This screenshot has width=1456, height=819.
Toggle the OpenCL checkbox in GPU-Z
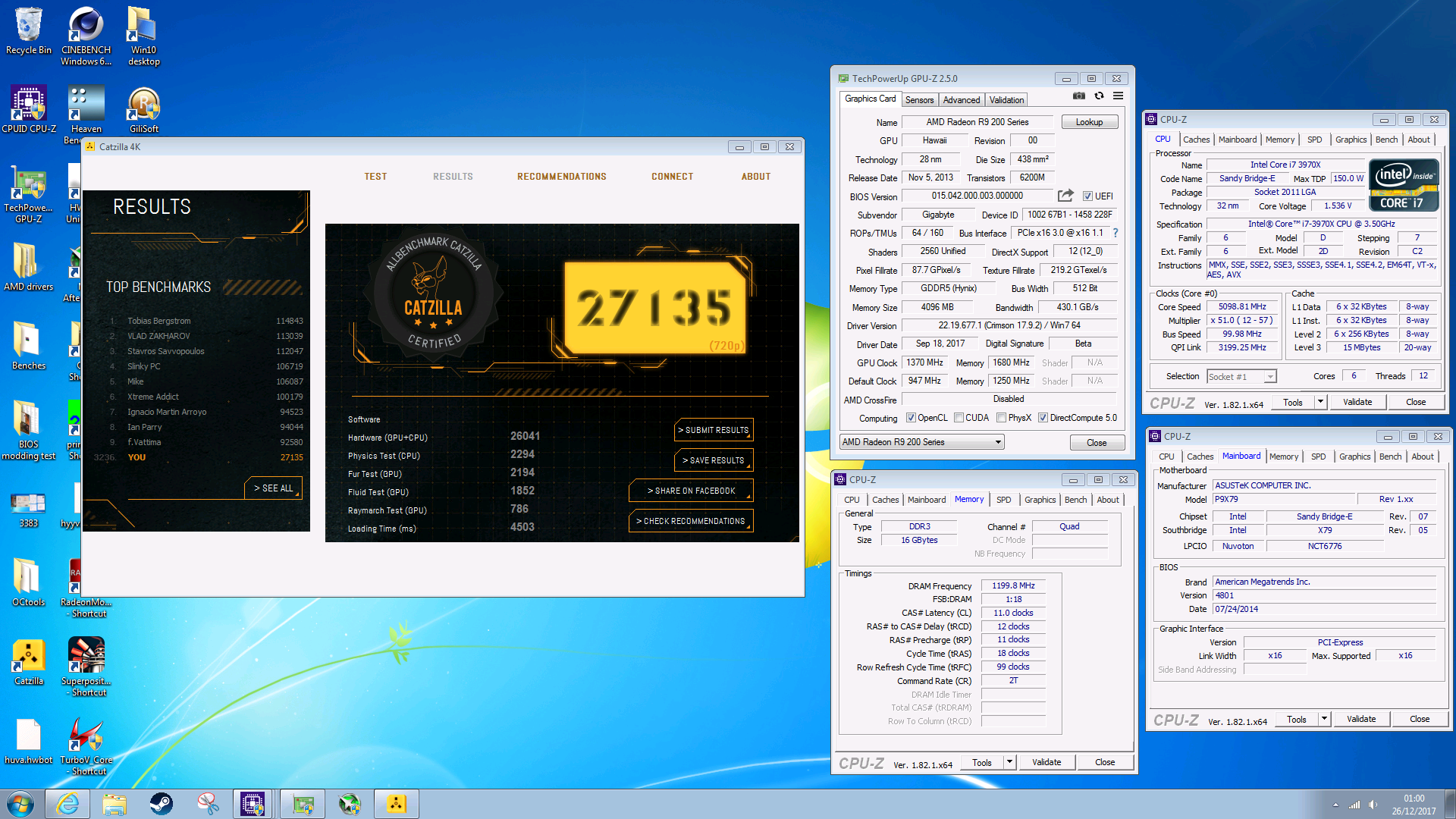point(910,418)
